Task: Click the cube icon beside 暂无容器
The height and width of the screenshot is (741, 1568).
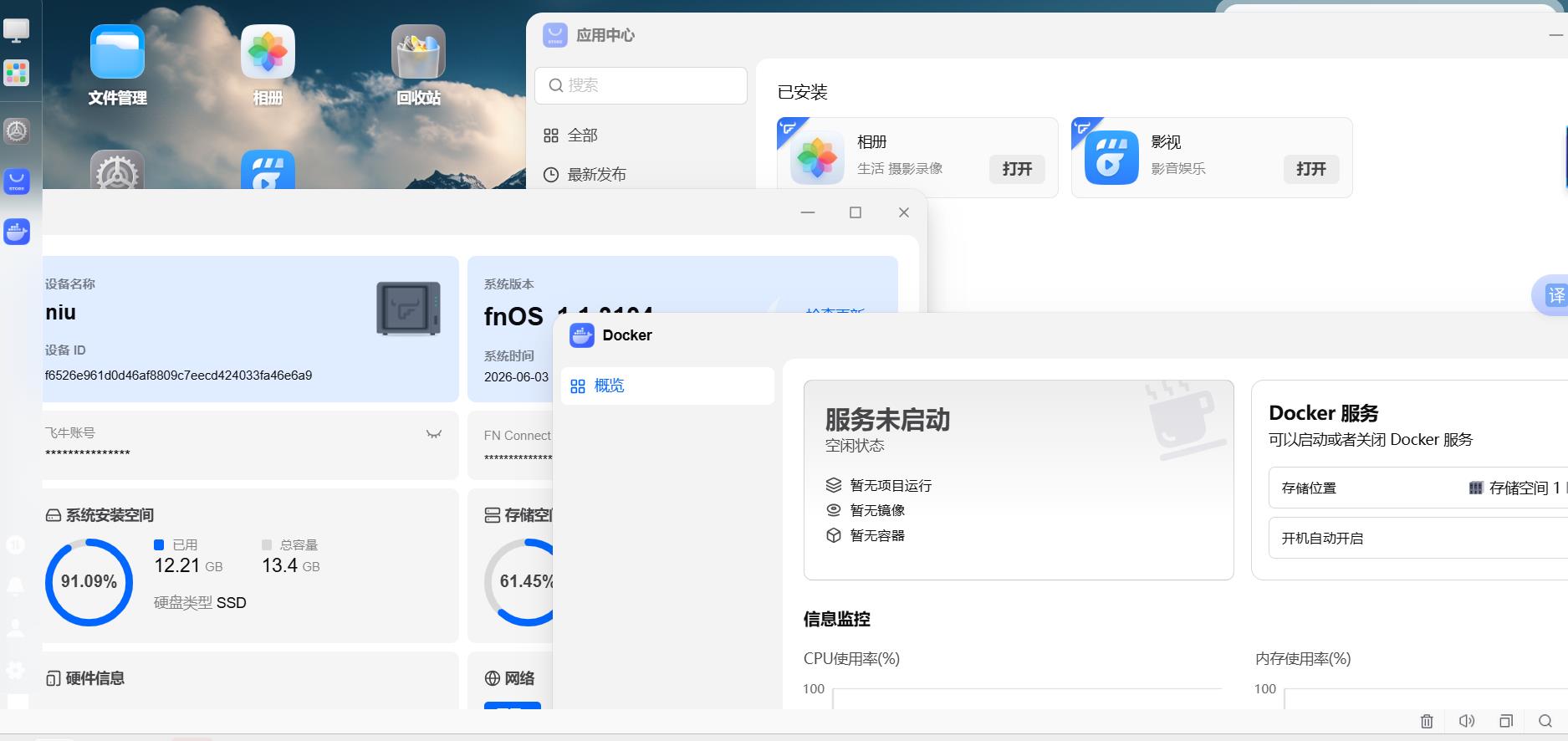Action: tap(834, 535)
